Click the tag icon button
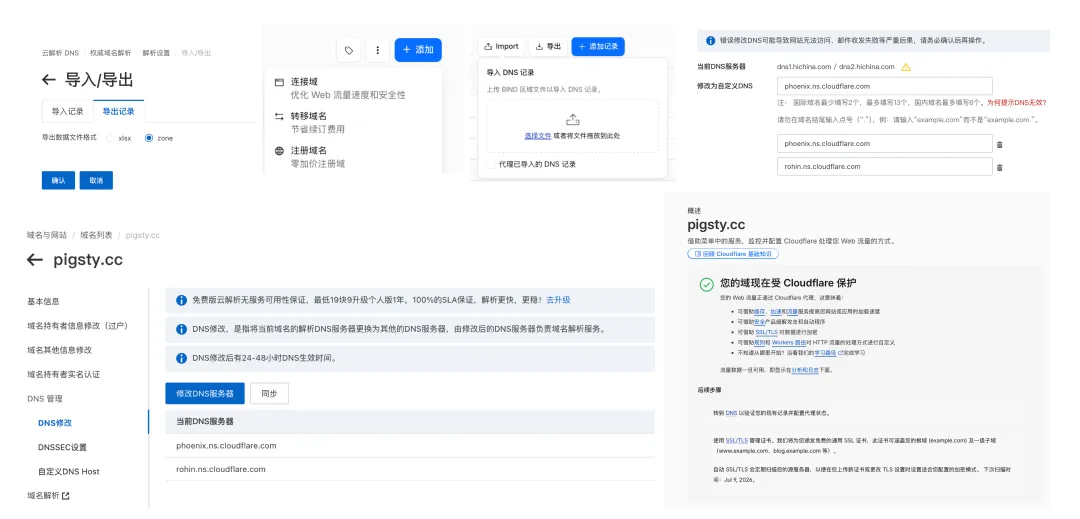The width and height of the screenshot is (1080, 519). point(349,50)
